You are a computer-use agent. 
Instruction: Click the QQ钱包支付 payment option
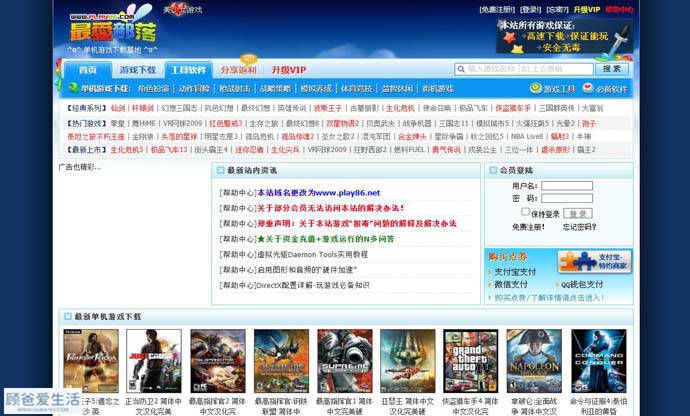point(582,284)
